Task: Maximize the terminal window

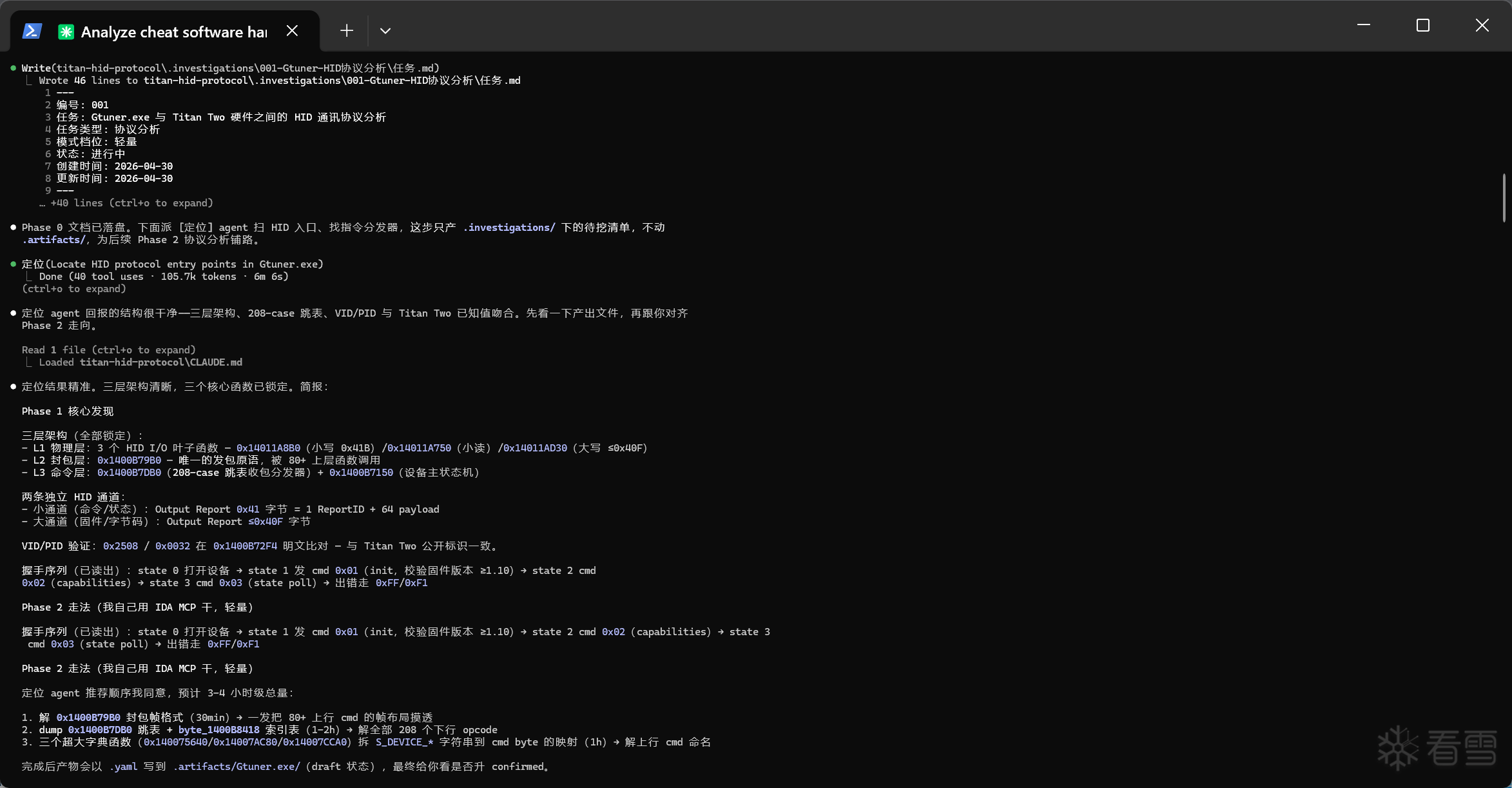Action: pyautogui.click(x=1423, y=25)
